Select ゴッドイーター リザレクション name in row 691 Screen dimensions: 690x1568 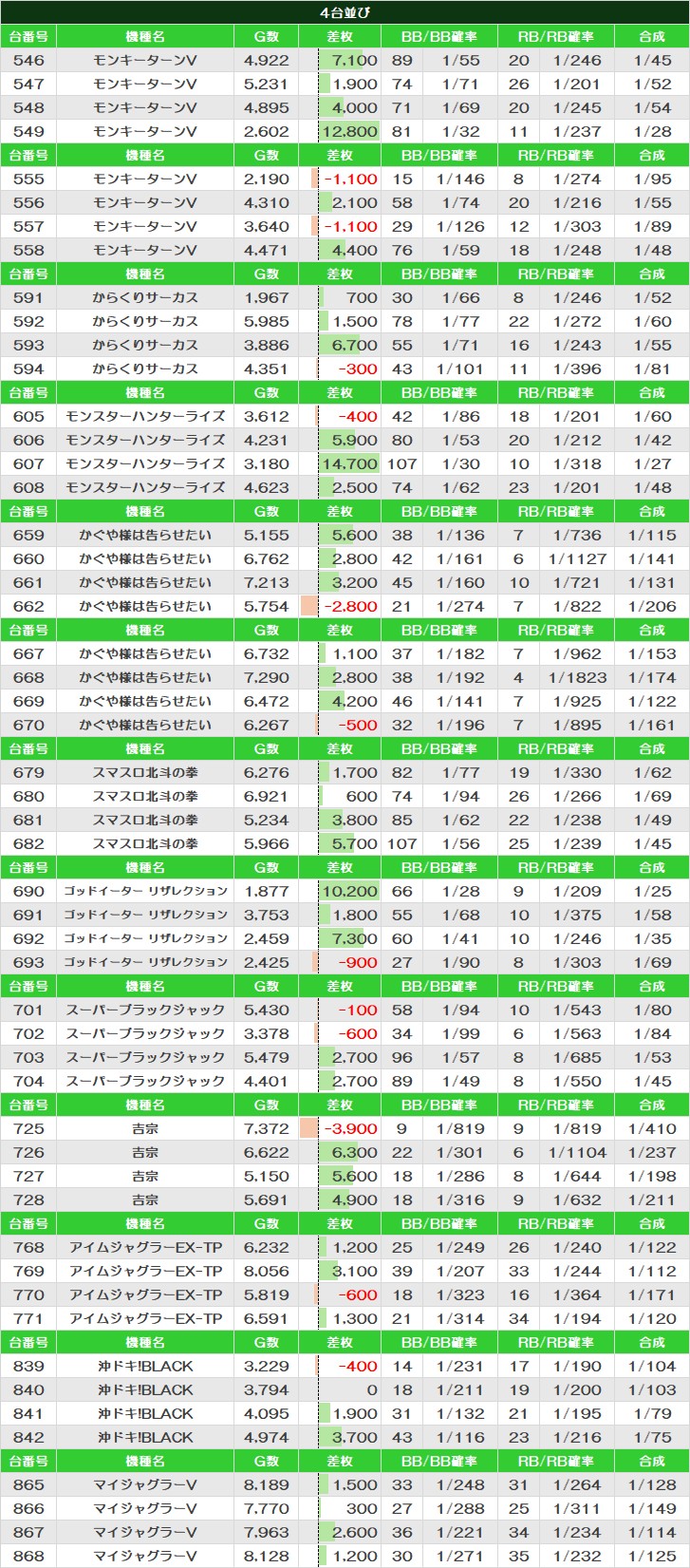tap(145, 915)
